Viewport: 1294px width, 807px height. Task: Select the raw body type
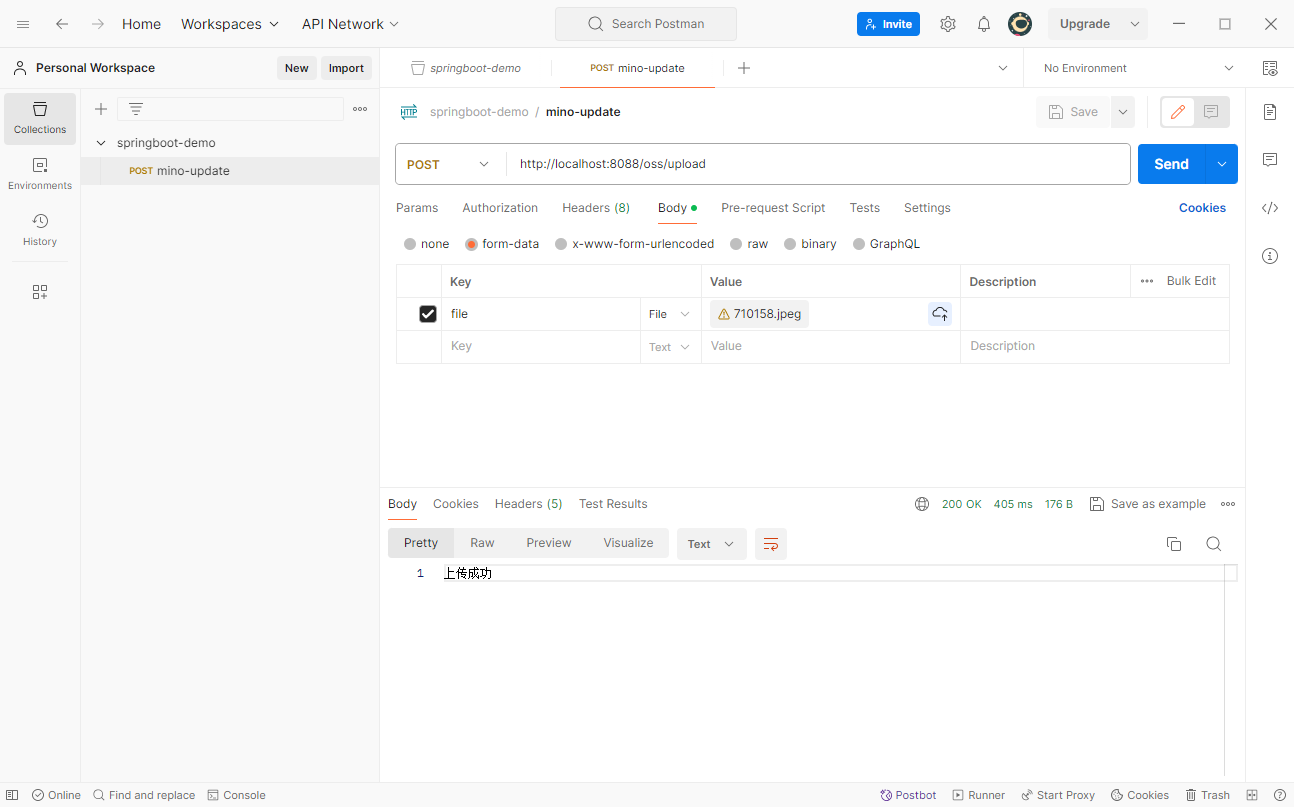(x=749, y=244)
